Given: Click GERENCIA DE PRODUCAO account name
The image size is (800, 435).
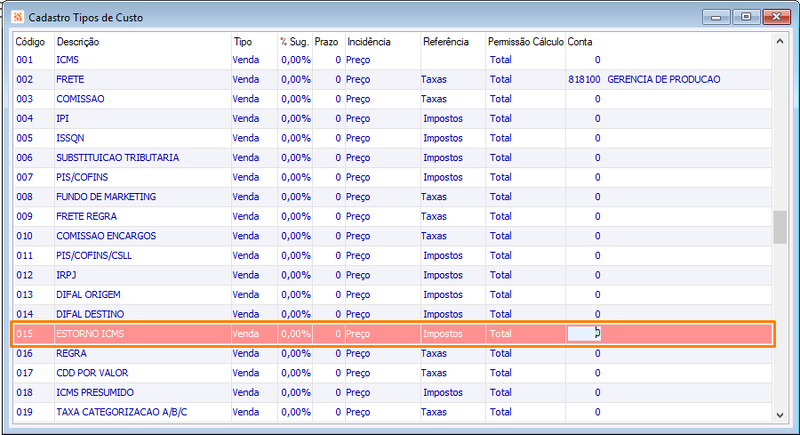Looking at the screenshot, I should tap(664, 80).
